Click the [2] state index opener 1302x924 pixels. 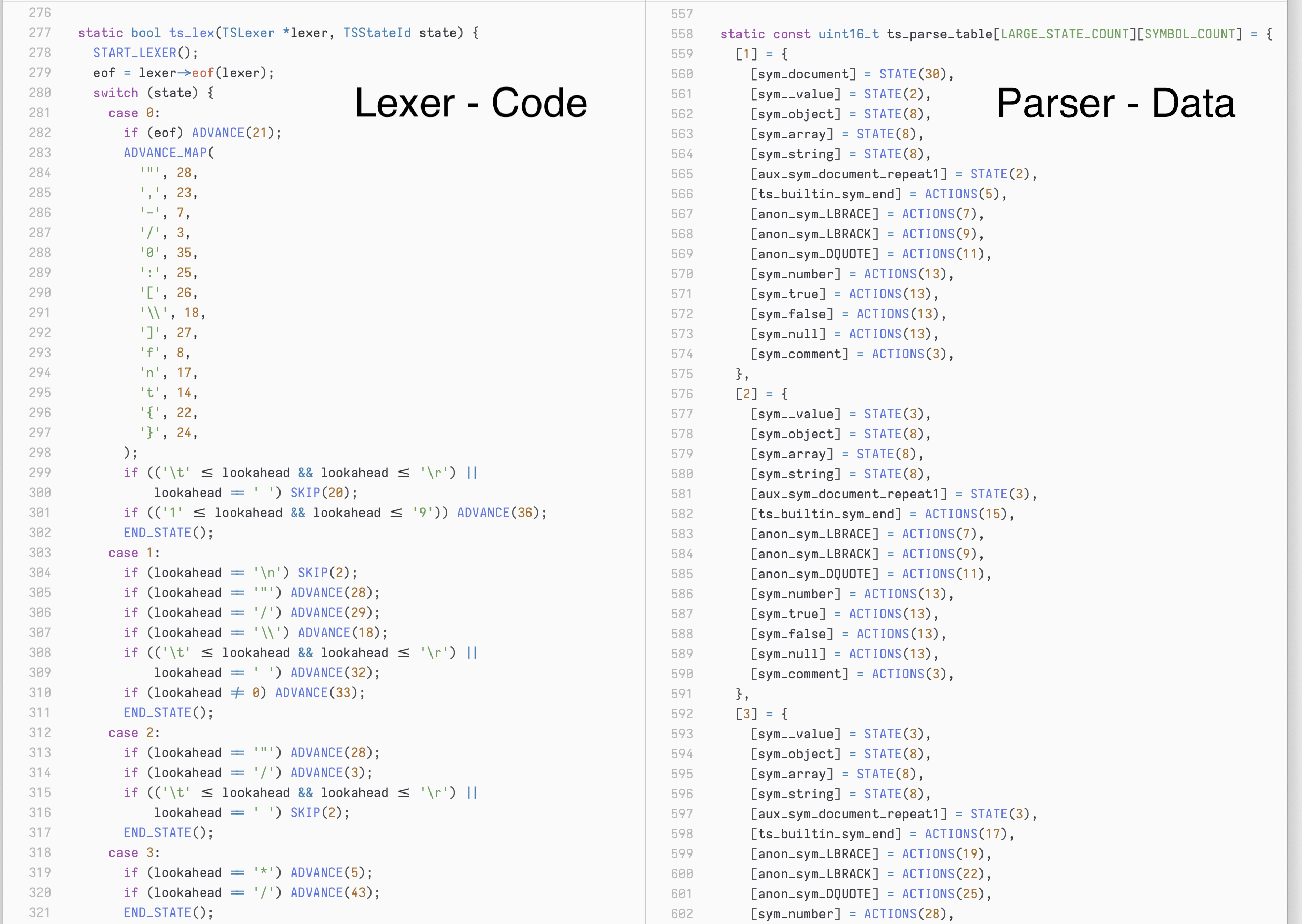pyautogui.click(x=746, y=394)
